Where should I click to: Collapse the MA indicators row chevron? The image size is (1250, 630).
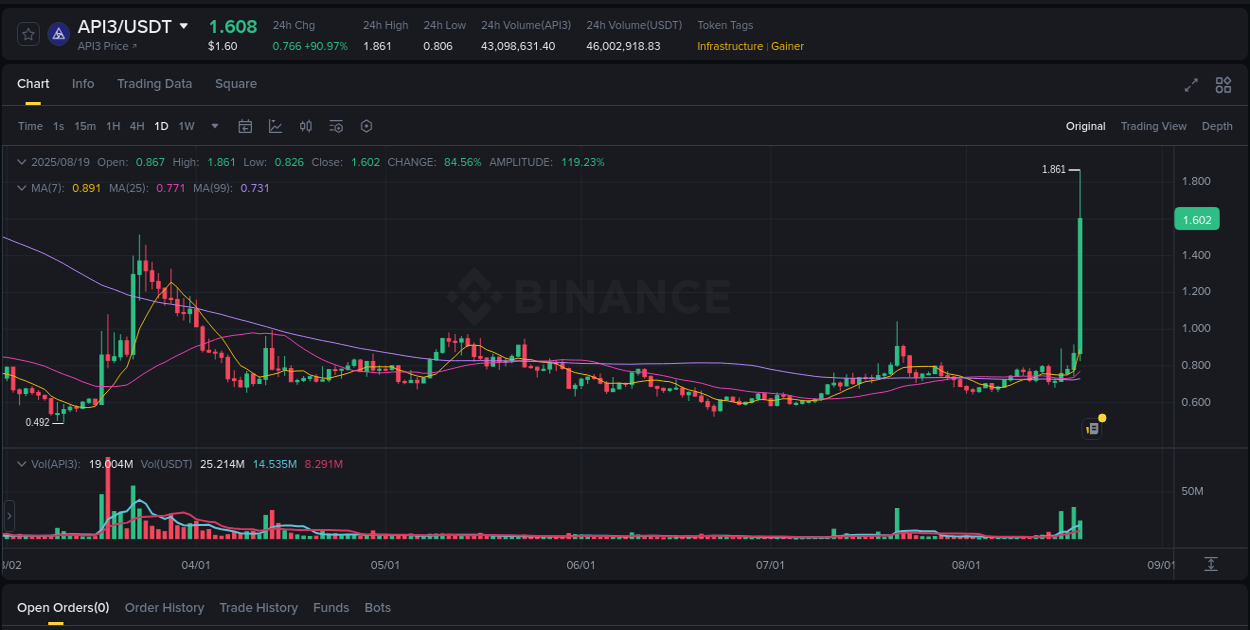[22, 188]
